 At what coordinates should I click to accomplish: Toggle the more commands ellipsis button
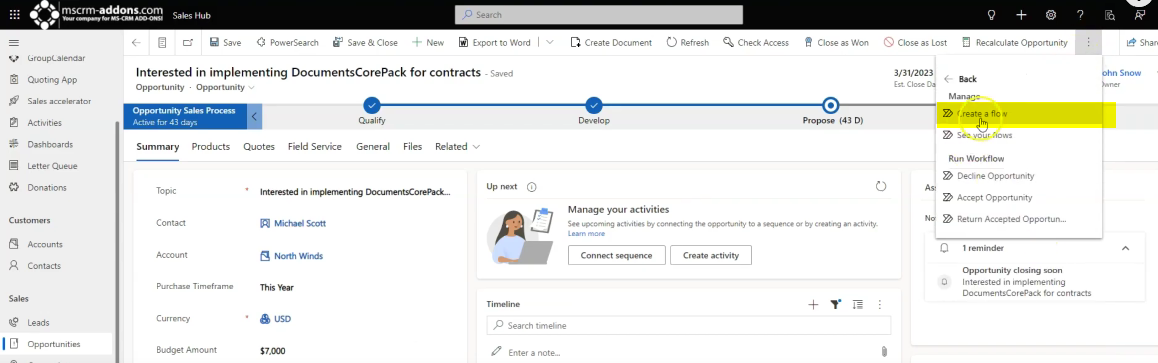click(1089, 43)
